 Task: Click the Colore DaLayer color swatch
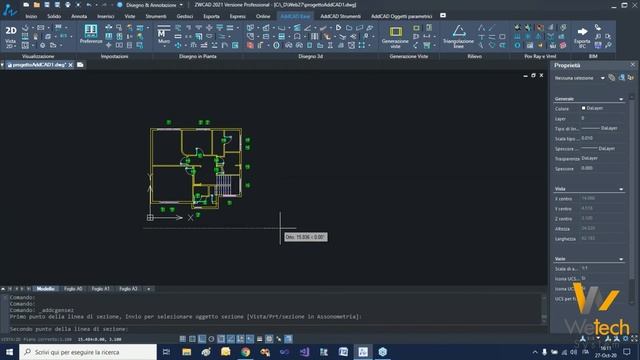pos(583,108)
